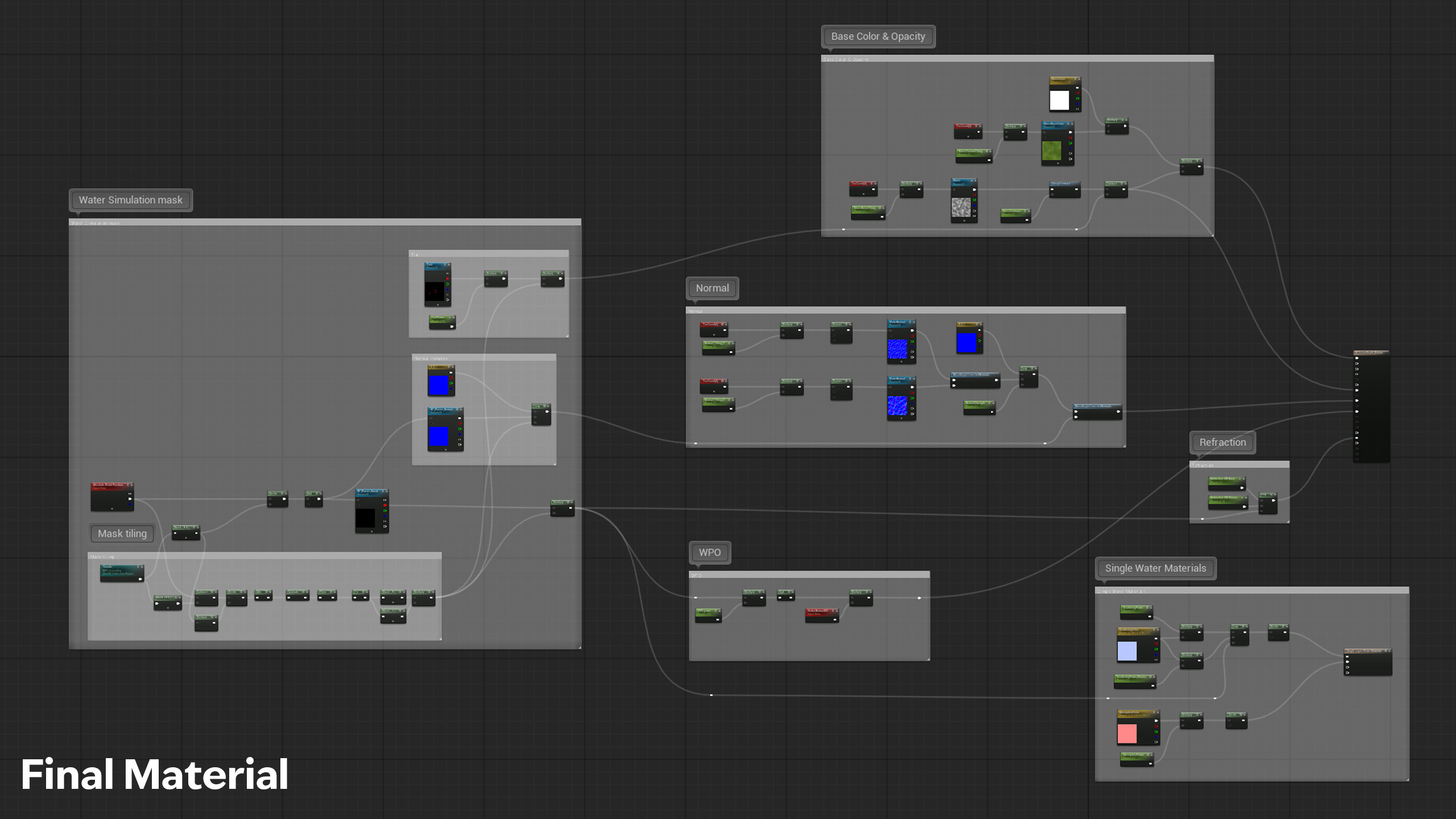Click the white MossColor swatch

pyautogui.click(x=1059, y=101)
